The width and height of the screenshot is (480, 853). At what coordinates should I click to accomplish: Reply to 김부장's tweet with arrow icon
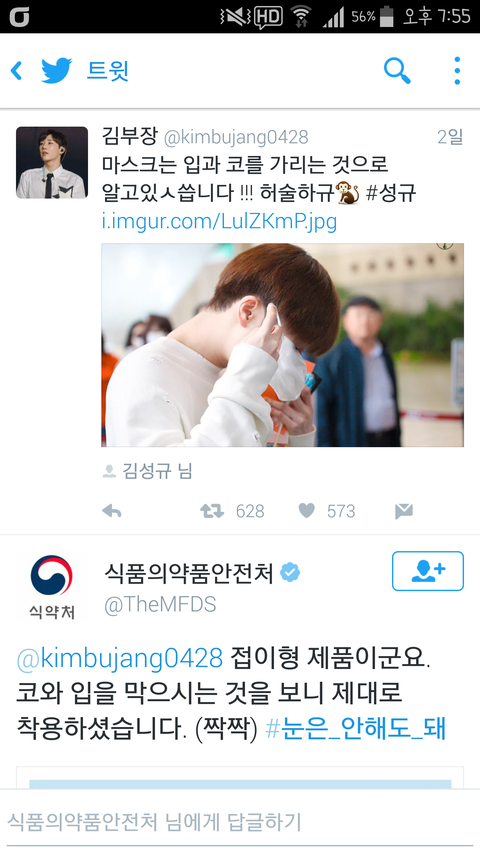[112, 511]
